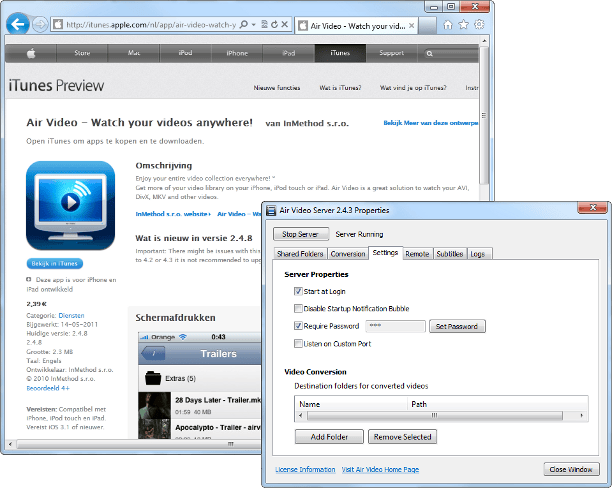
Task: Toggle Listen on Custom Port checkbox
Action: click(x=298, y=344)
